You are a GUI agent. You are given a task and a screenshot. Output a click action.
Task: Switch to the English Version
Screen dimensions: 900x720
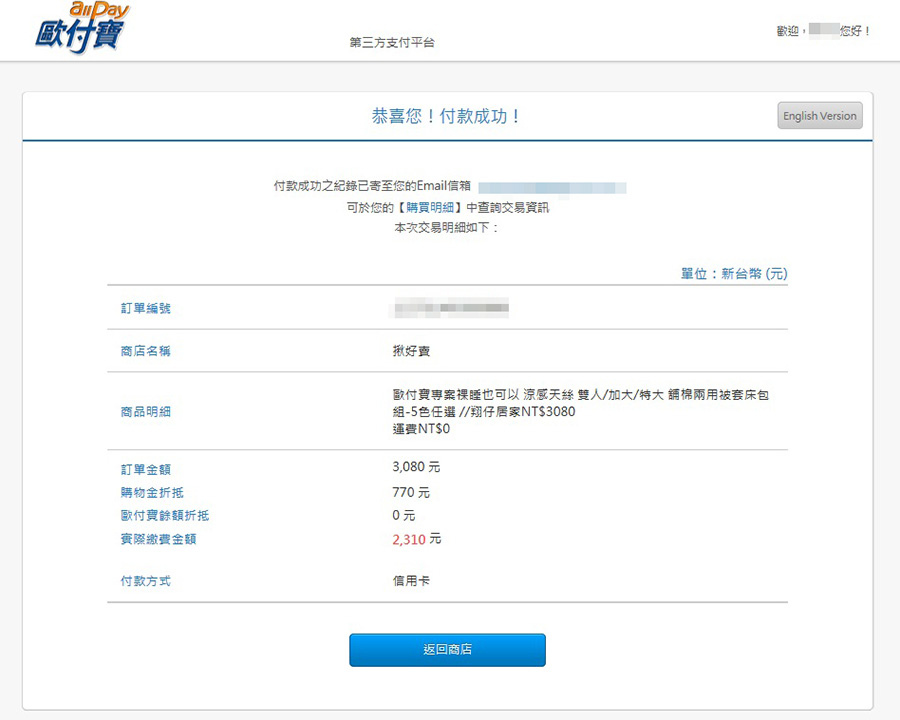point(820,115)
